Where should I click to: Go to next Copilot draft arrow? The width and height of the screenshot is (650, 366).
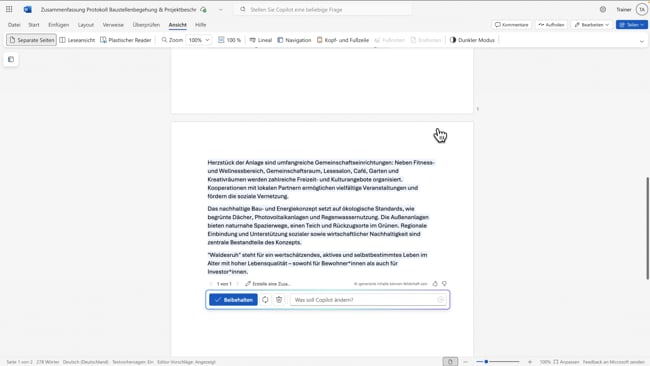pos(238,284)
